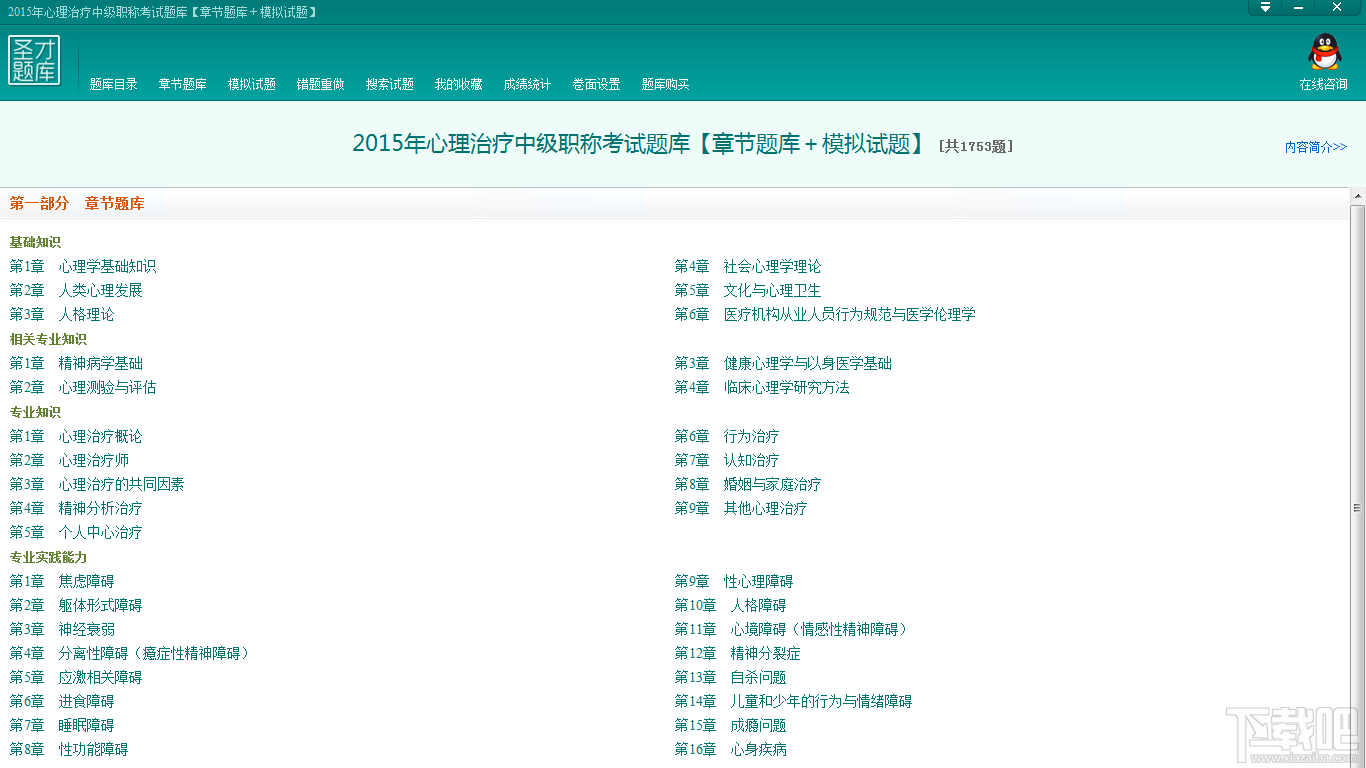Screen dimensions: 1366x768
Task: Minimize the window from the title bar
Action: (x=1299, y=7)
